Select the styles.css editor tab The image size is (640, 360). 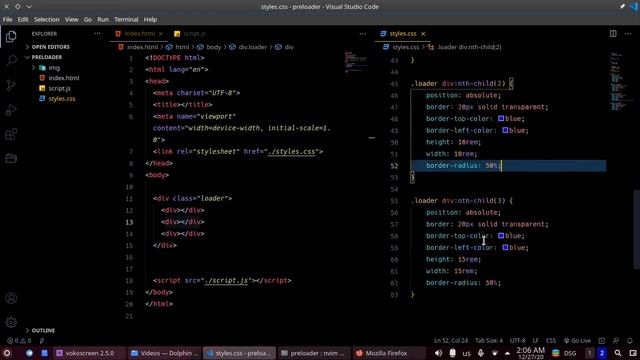coord(402,33)
